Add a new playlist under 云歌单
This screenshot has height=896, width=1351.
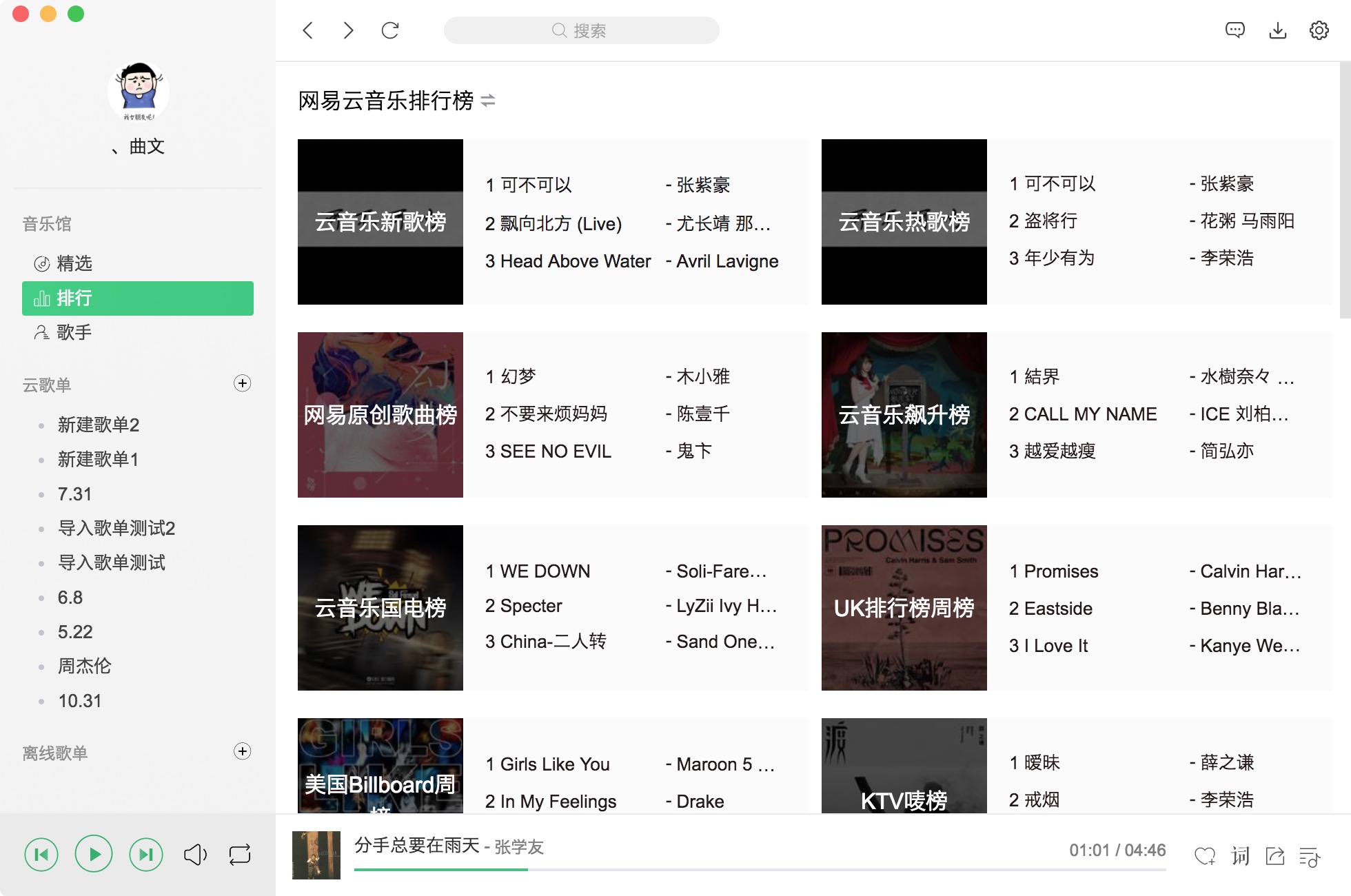pos(243,383)
